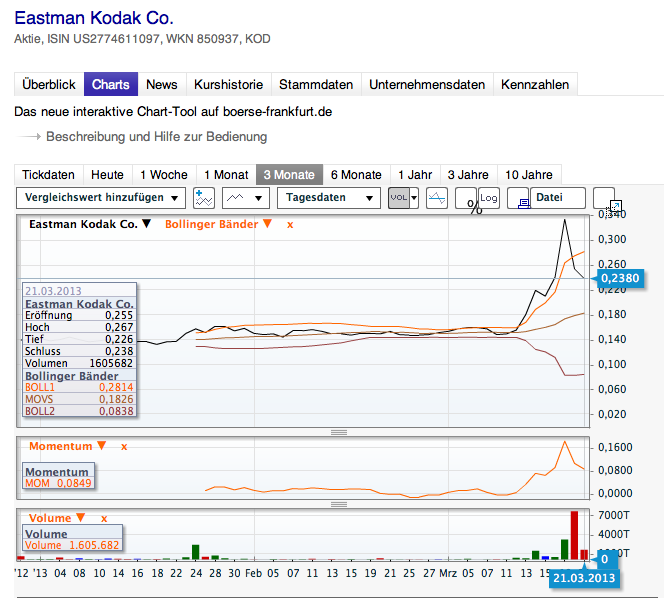Click the 0,2380 current price marker

click(620, 278)
